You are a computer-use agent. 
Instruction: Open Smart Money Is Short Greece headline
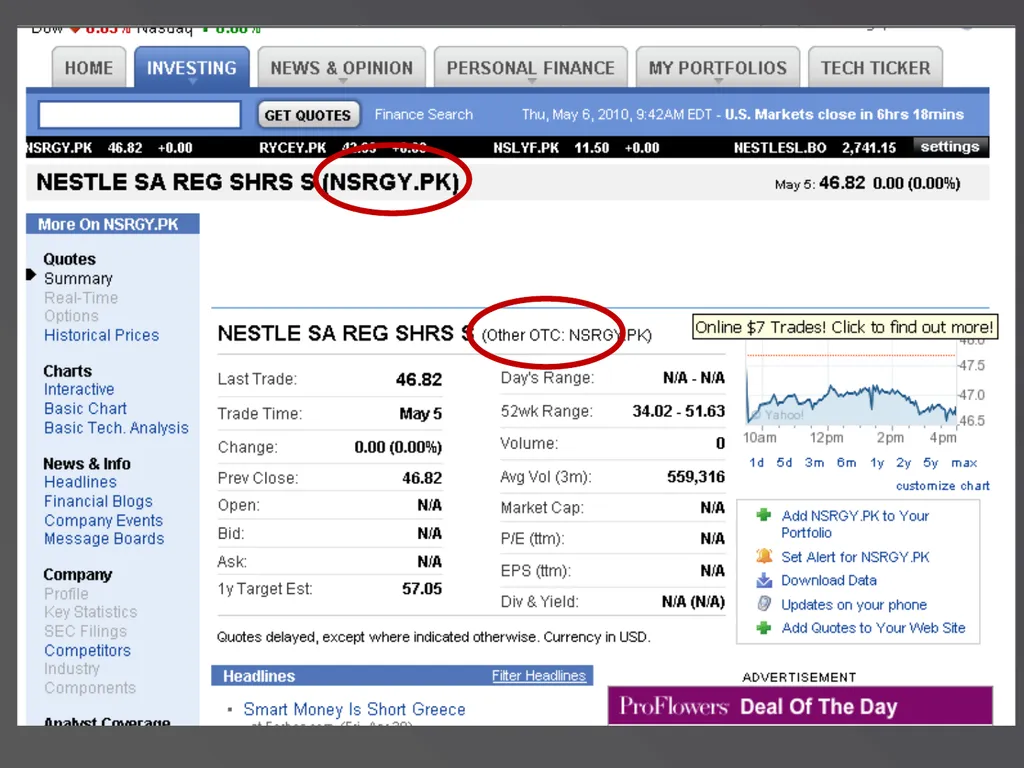point(355,709)
